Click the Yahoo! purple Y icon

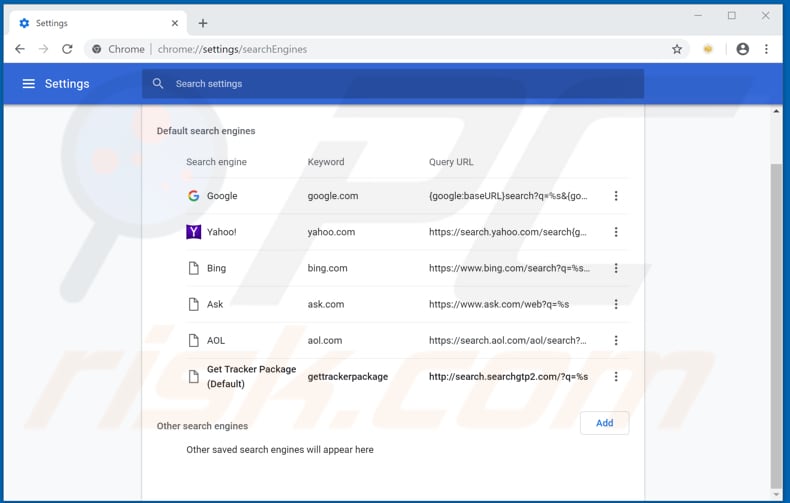[x=193, y=232]
